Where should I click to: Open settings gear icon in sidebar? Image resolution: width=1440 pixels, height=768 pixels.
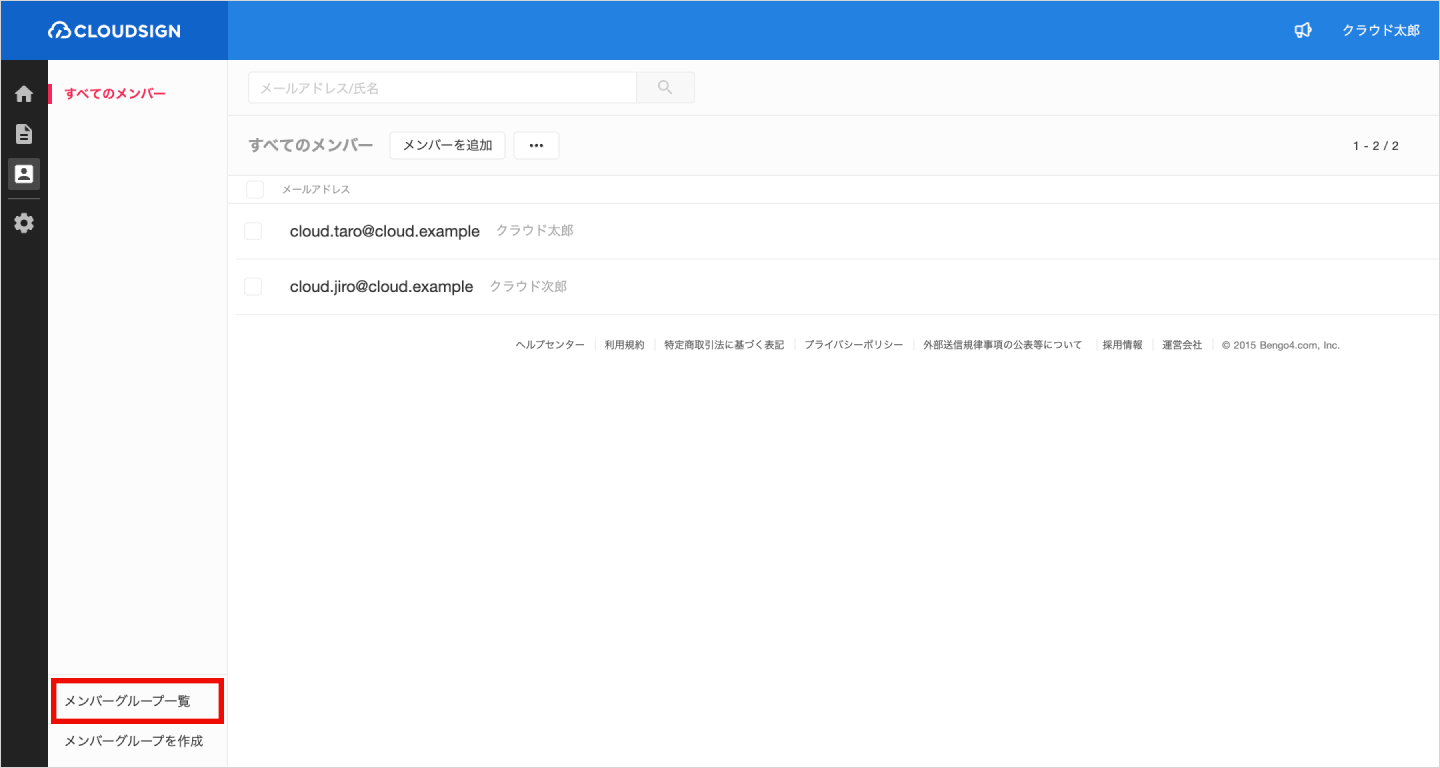pos(24,223)
